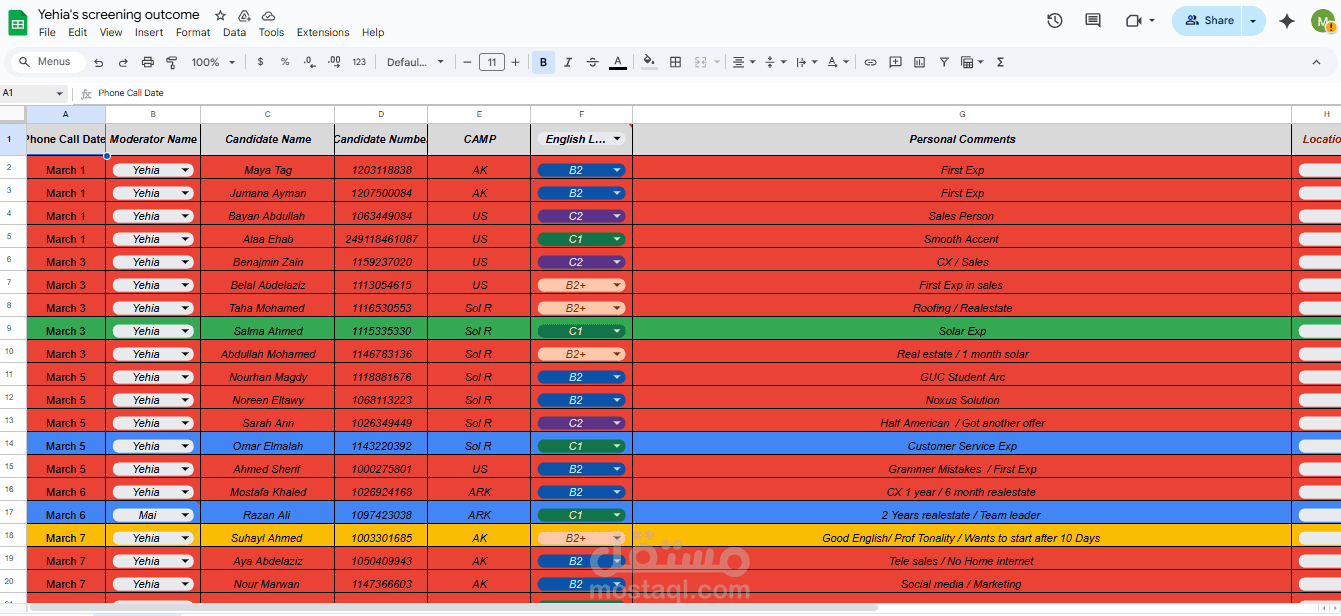Insert a chart using toolbar icon

919,62
